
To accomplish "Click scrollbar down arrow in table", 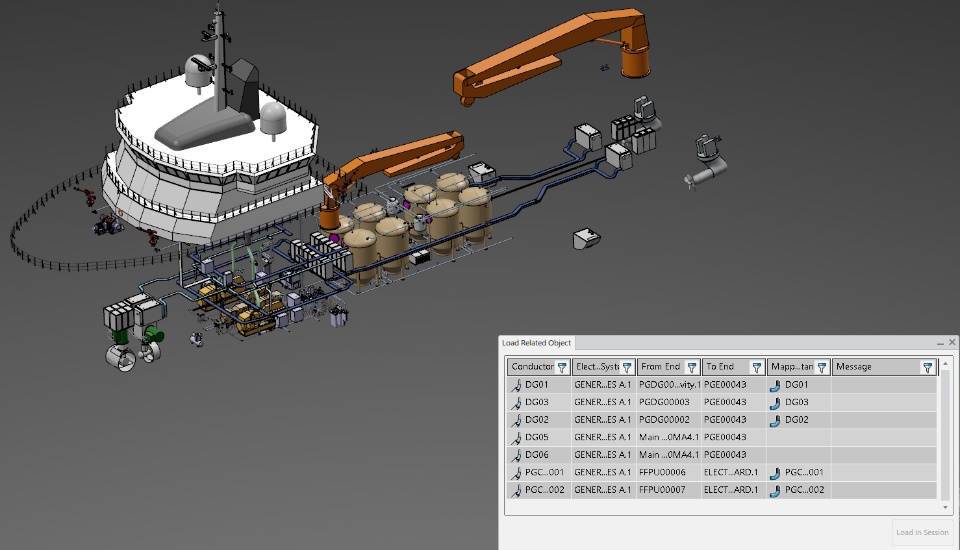I will pos(945,507).
